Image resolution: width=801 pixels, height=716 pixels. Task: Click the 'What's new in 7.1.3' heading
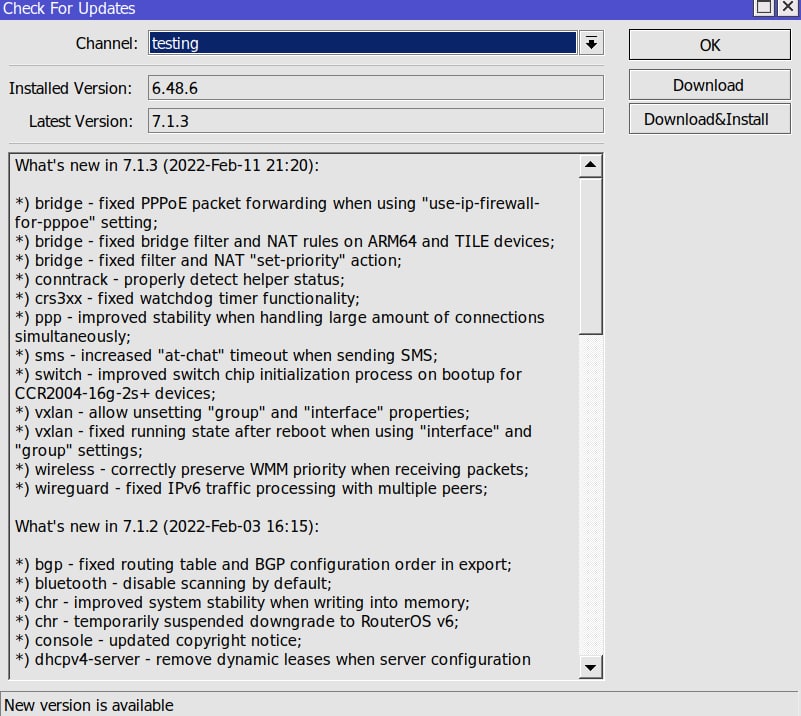coord(167,165)
